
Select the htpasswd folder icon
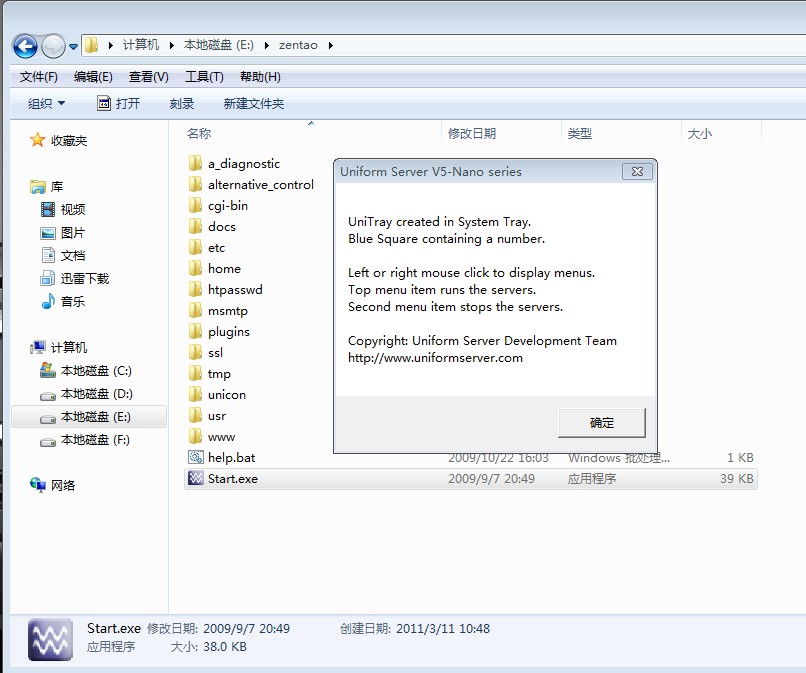click(195, 289)
